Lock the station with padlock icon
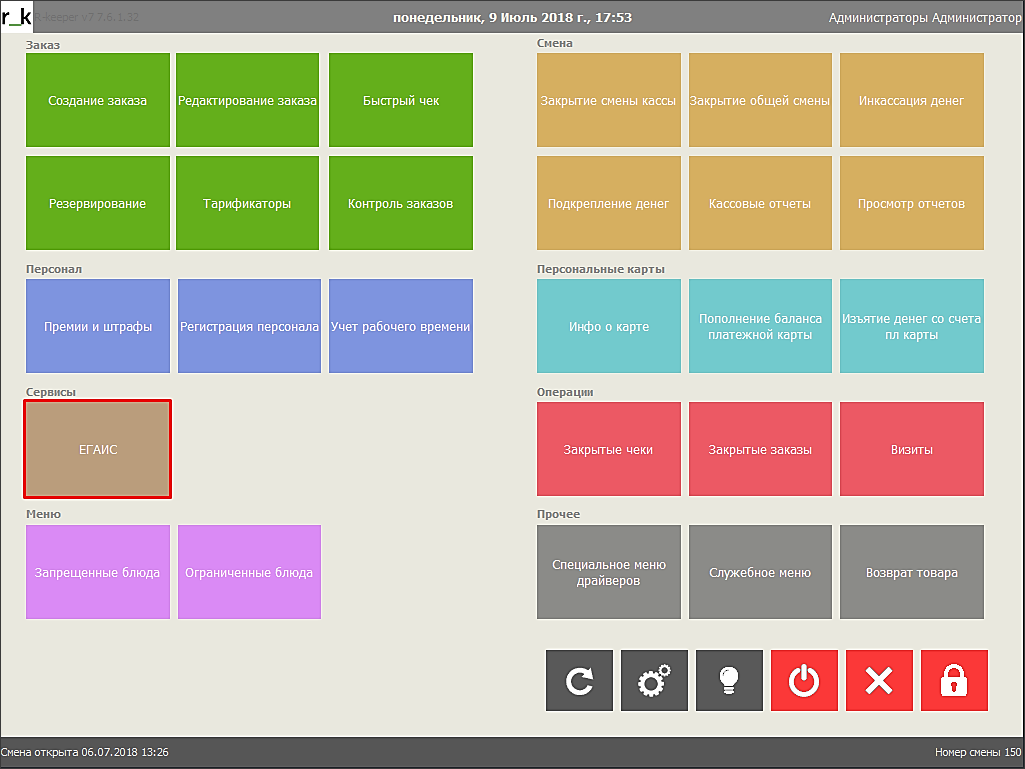The height and width of the screenshot is (769, 1025). (x=954, y=681)
